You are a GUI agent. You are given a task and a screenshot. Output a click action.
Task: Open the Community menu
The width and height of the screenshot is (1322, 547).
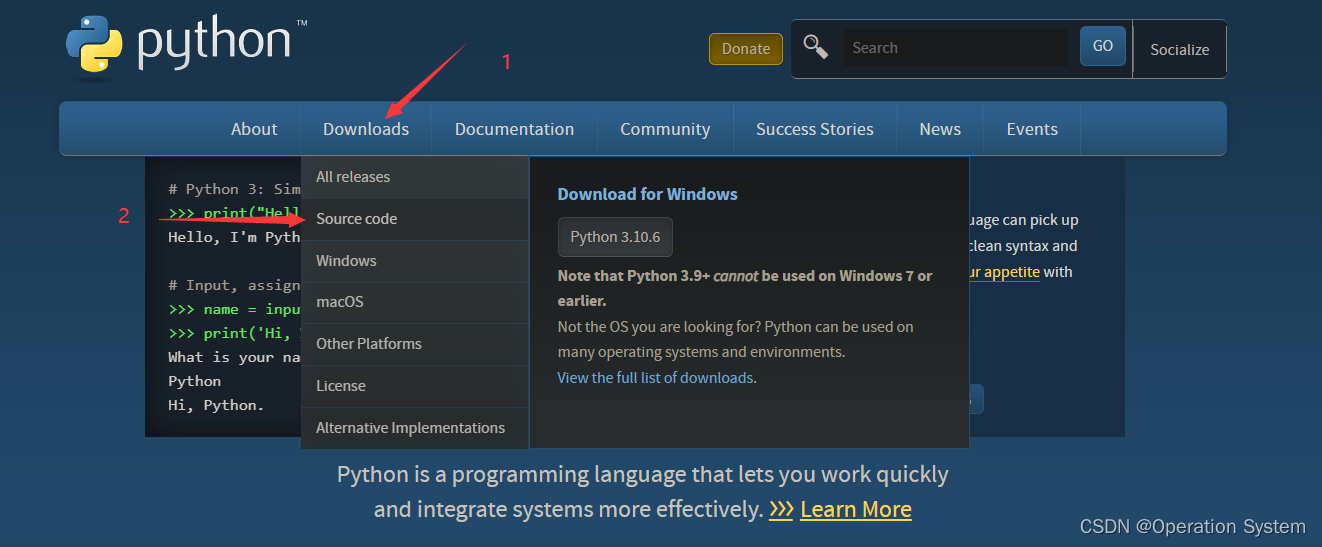665,129
